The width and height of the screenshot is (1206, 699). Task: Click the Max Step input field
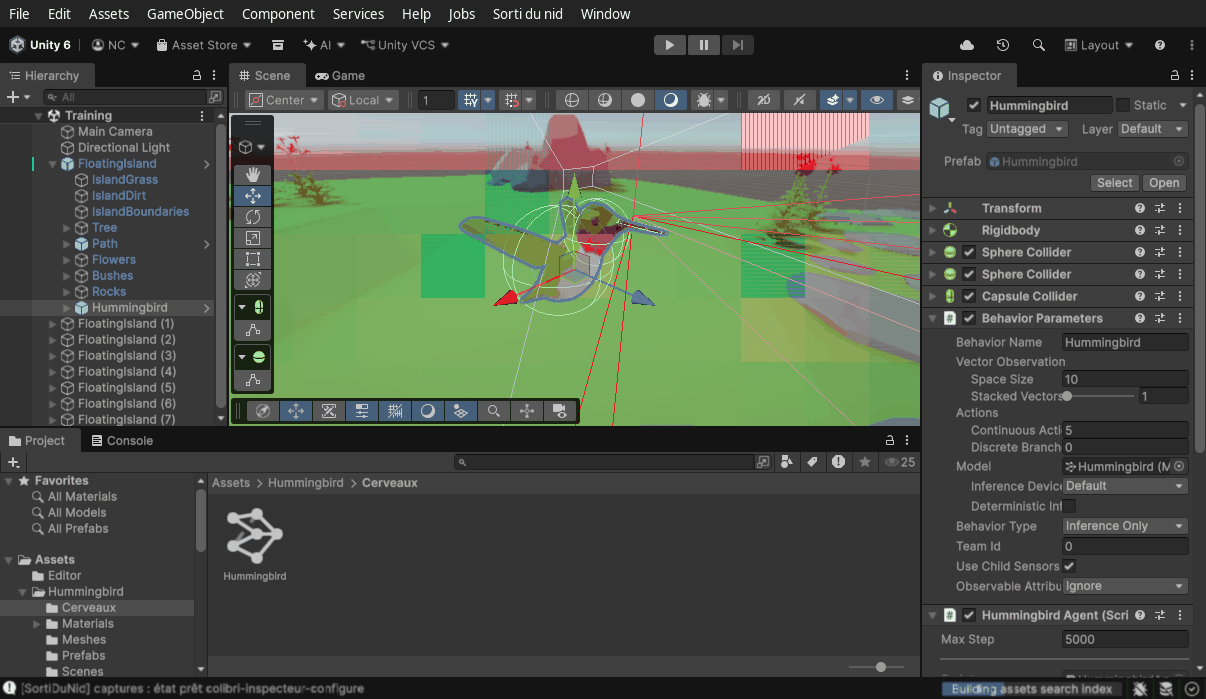tap(1125, 639)
